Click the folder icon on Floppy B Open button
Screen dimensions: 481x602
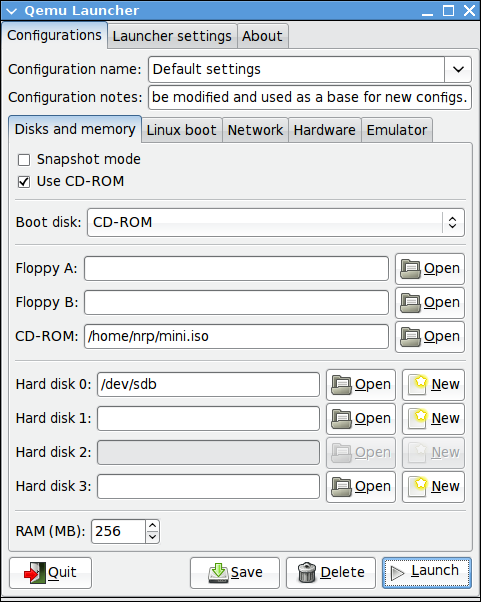(410, 303)
